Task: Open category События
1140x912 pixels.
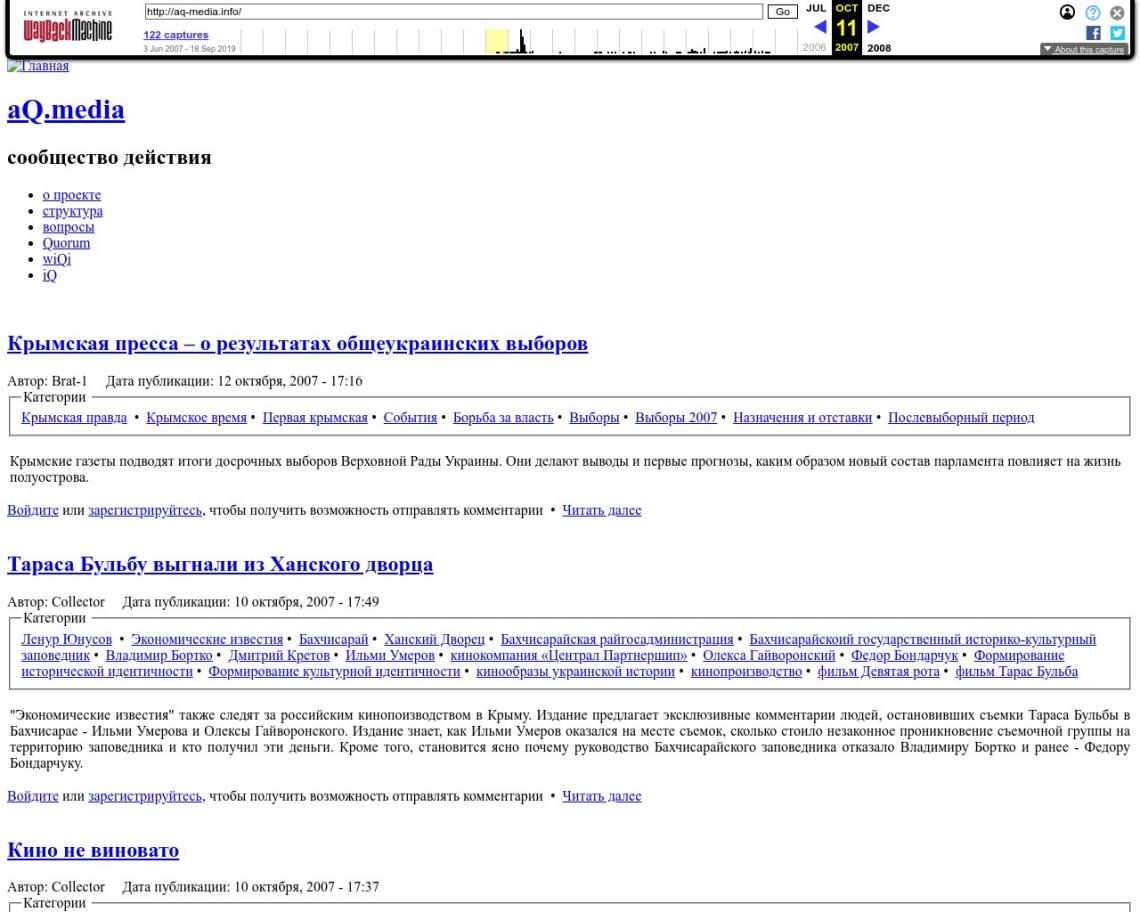Action: (410, 417)
